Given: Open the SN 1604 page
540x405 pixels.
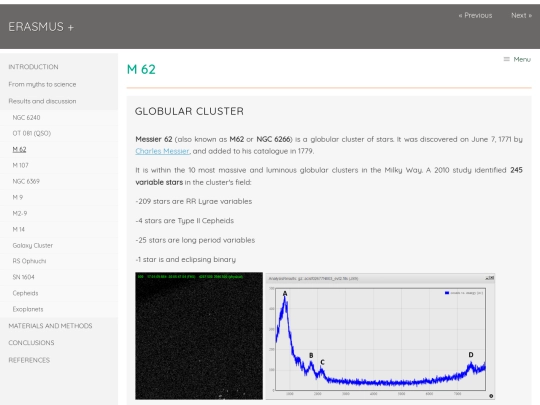Looking at the screenshot, I should (23, 277).
